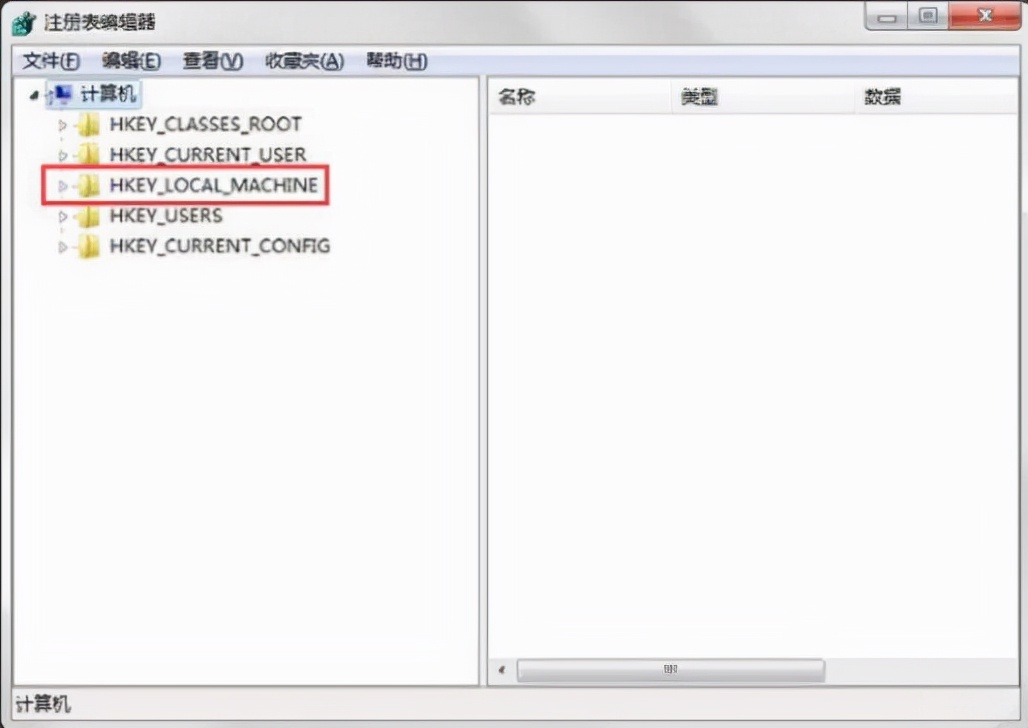The height and width of the screenshot is (728, 1028).
Task: Click the 类型 column header
Action: [763, 96]
